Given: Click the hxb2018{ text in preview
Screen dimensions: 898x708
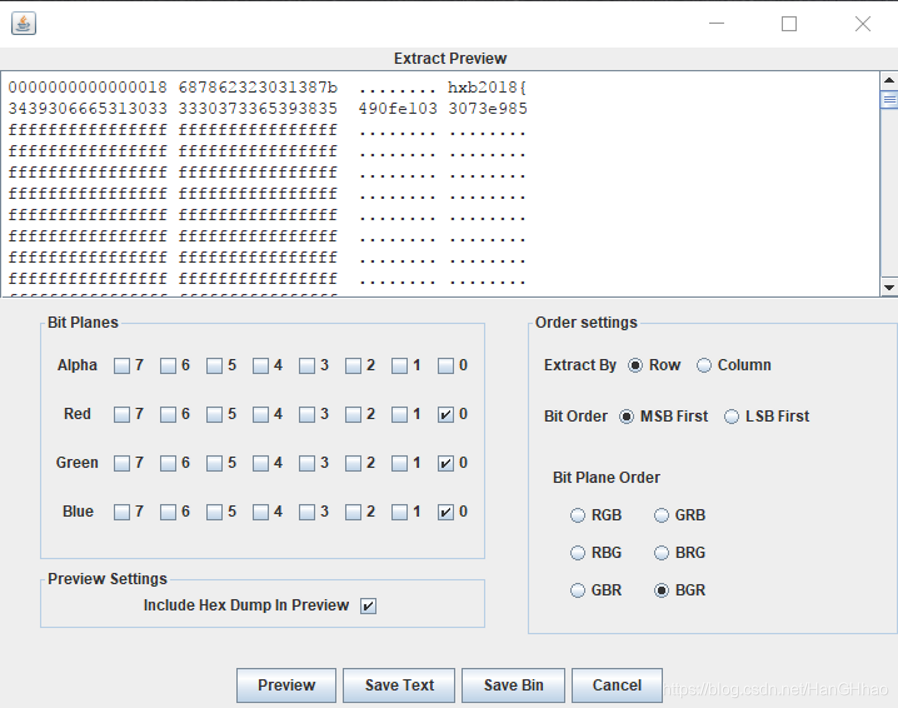Looking at the screenshot, I should click(x=487, y=88).
